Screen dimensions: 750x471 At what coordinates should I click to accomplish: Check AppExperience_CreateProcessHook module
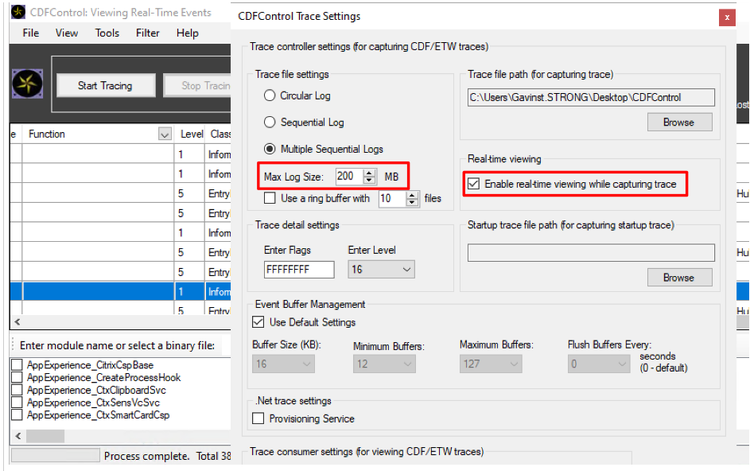[17, 377]
